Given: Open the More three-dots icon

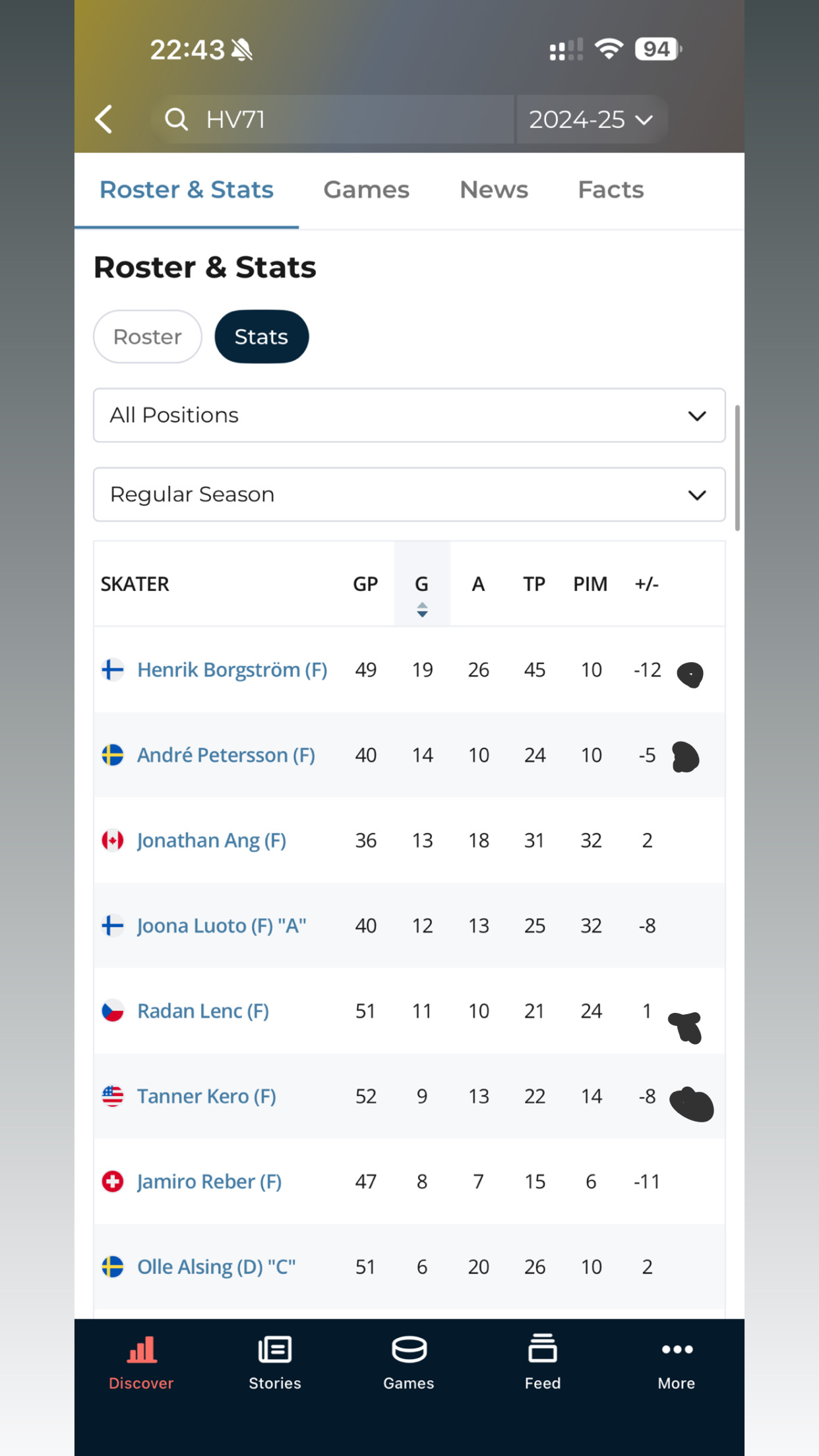Looking at the screenshot, I should coord(677,1349).
